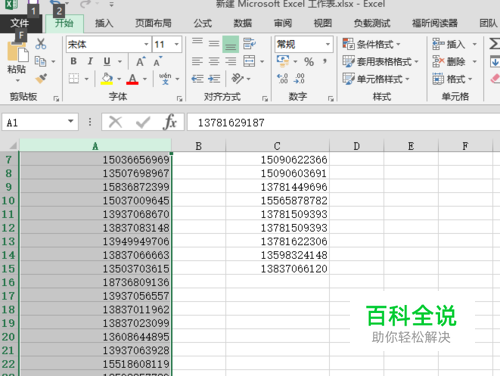Screen dimensions: 500x376
Task: Expand paste options arrow under 粘贴
Action: pos(17,81)
